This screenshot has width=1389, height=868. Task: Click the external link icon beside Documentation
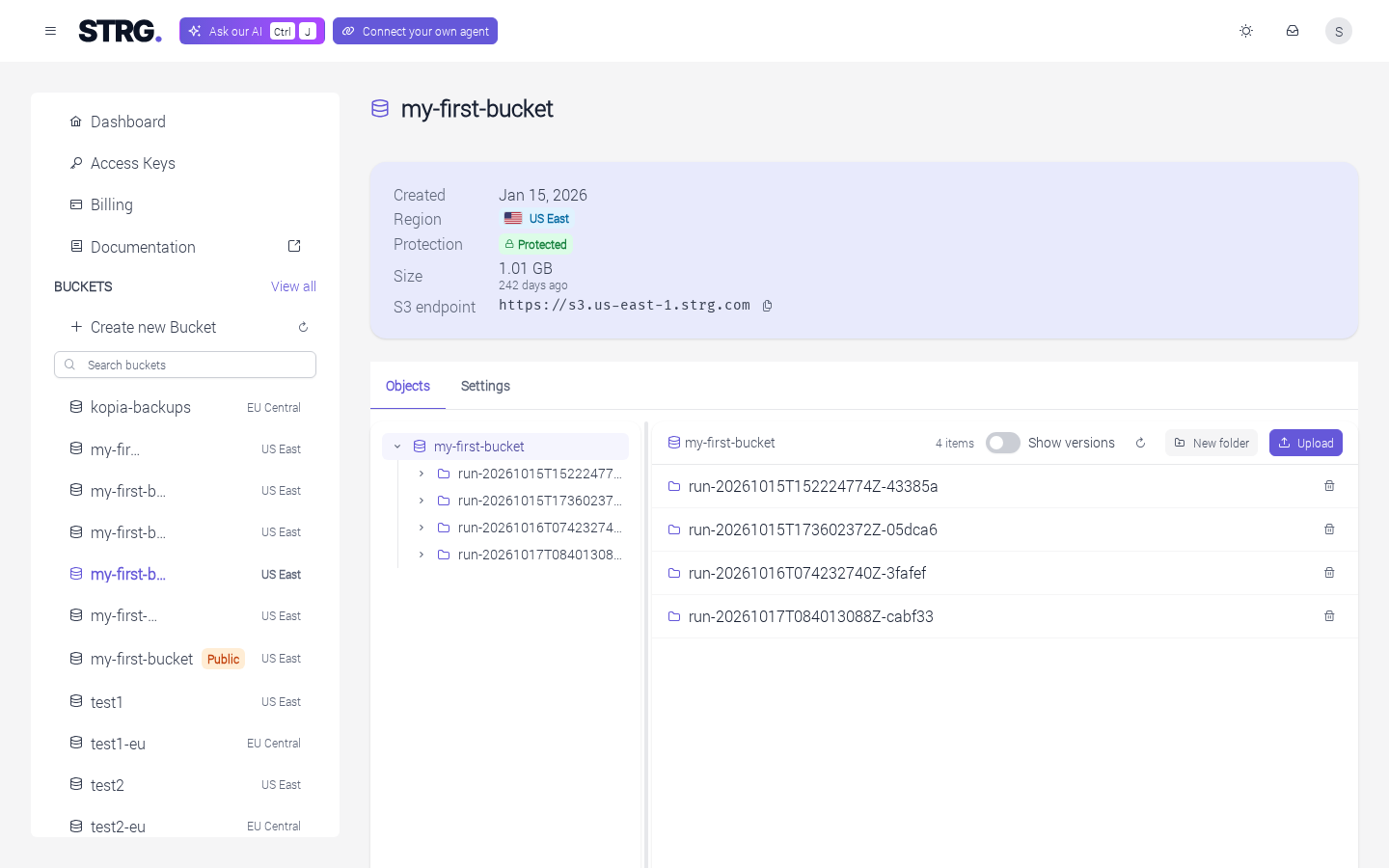tap(294, 247)
